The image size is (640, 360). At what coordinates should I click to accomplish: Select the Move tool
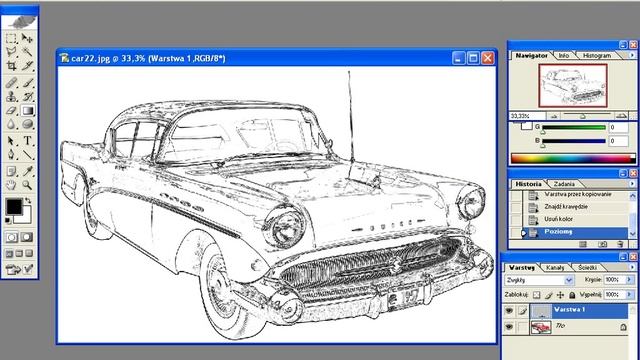click(x=27, y=38)
